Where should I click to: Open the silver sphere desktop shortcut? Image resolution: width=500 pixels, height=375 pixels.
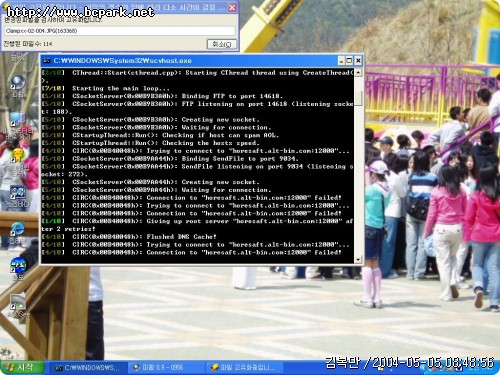pyautogui.click(x=18, y=86)
